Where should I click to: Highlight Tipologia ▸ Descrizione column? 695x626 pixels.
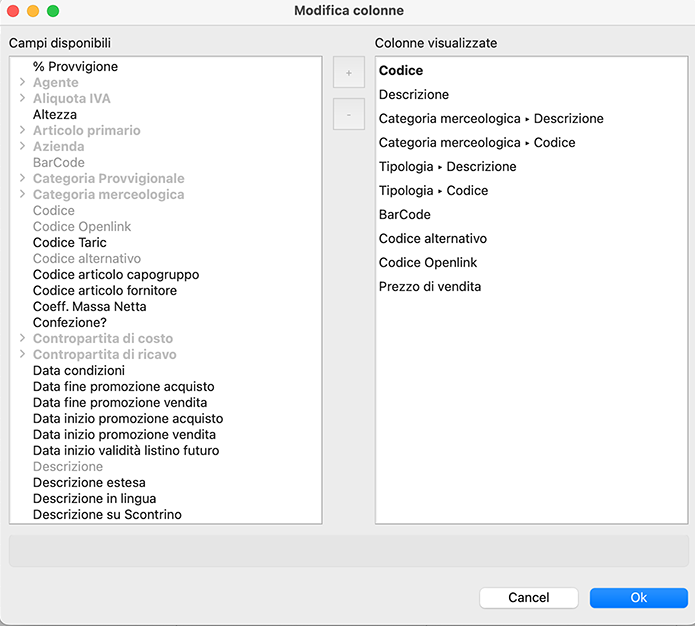(447, 167)
